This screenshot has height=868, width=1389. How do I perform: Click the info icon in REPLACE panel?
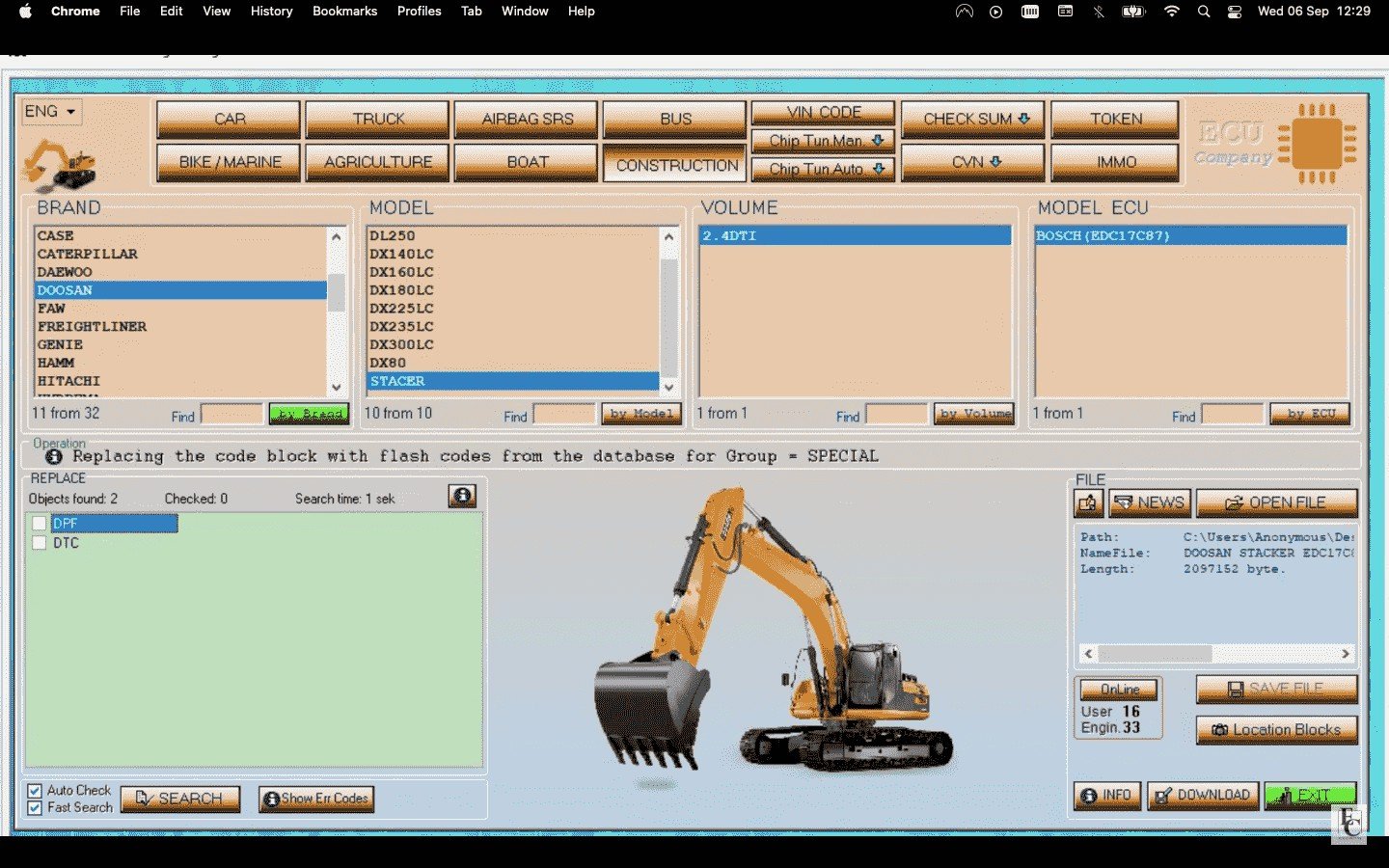point(462,496)
